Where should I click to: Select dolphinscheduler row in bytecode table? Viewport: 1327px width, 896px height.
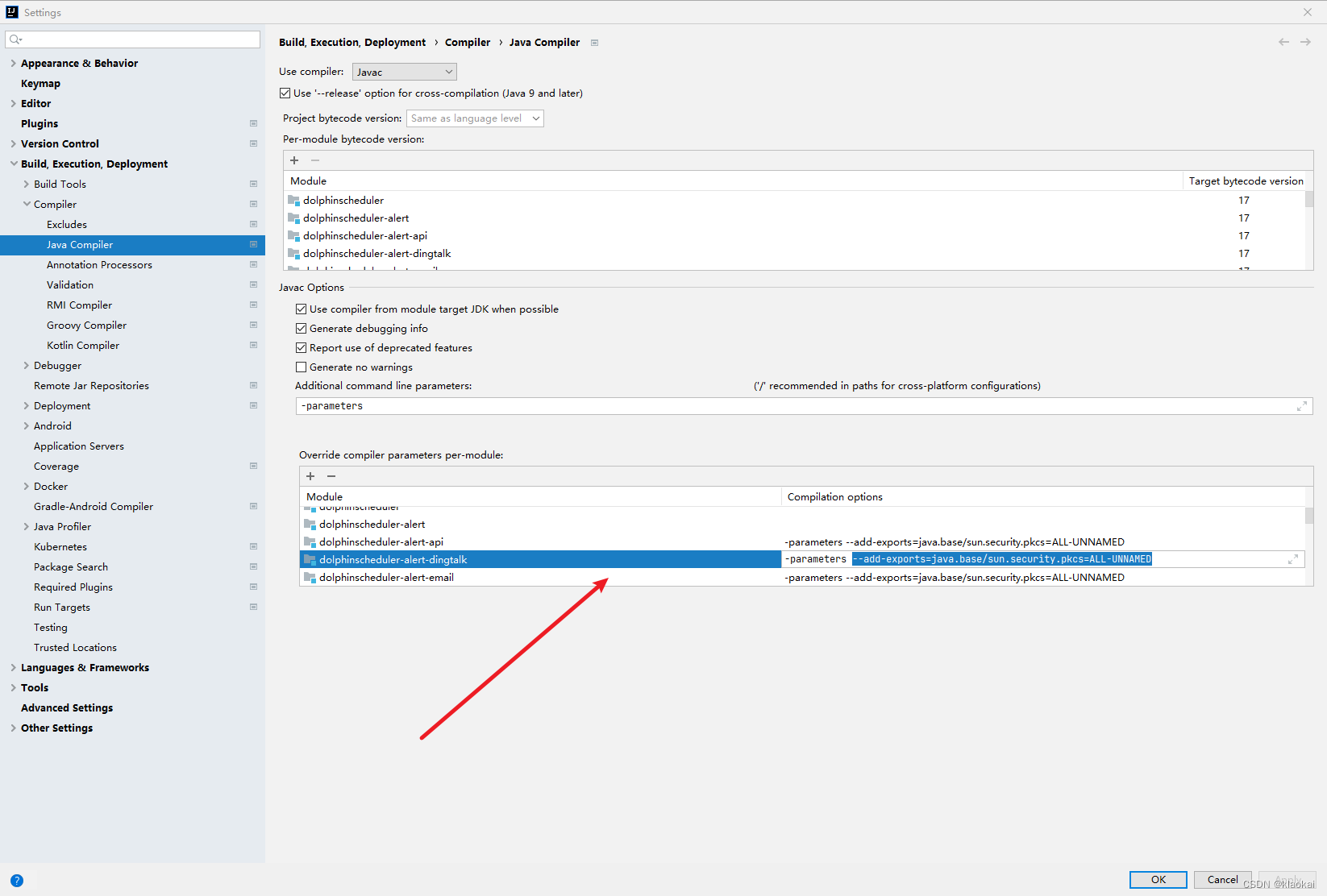coord(795,200)
